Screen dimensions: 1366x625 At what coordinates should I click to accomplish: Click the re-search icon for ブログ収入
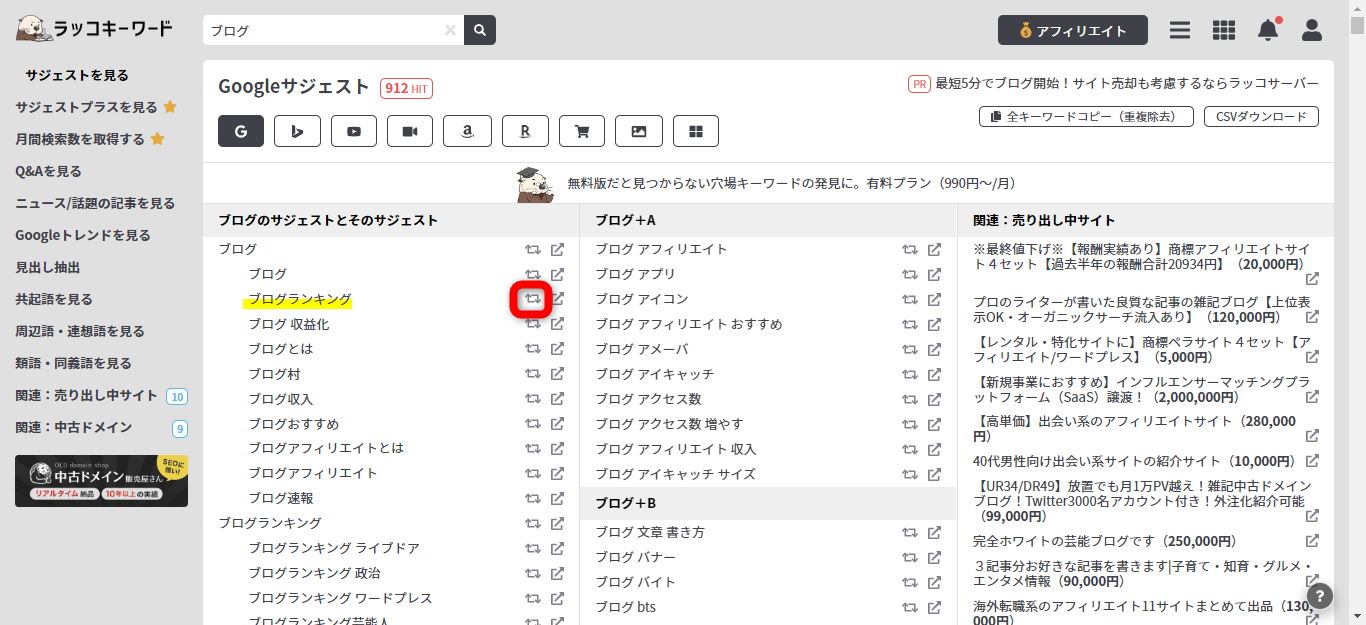[533, 399]
